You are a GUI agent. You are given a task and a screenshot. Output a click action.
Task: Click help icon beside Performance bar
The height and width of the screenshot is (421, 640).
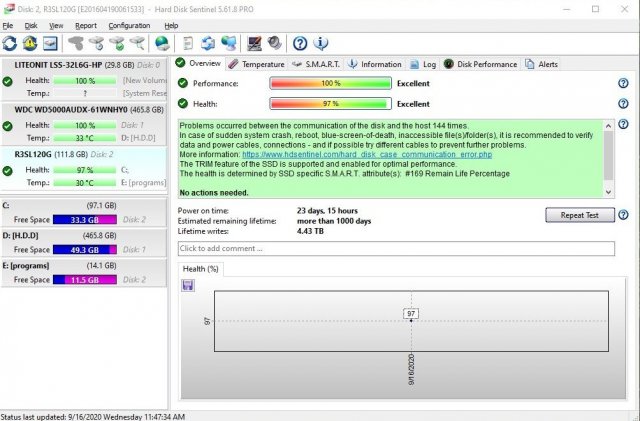(x=623, y=84)
